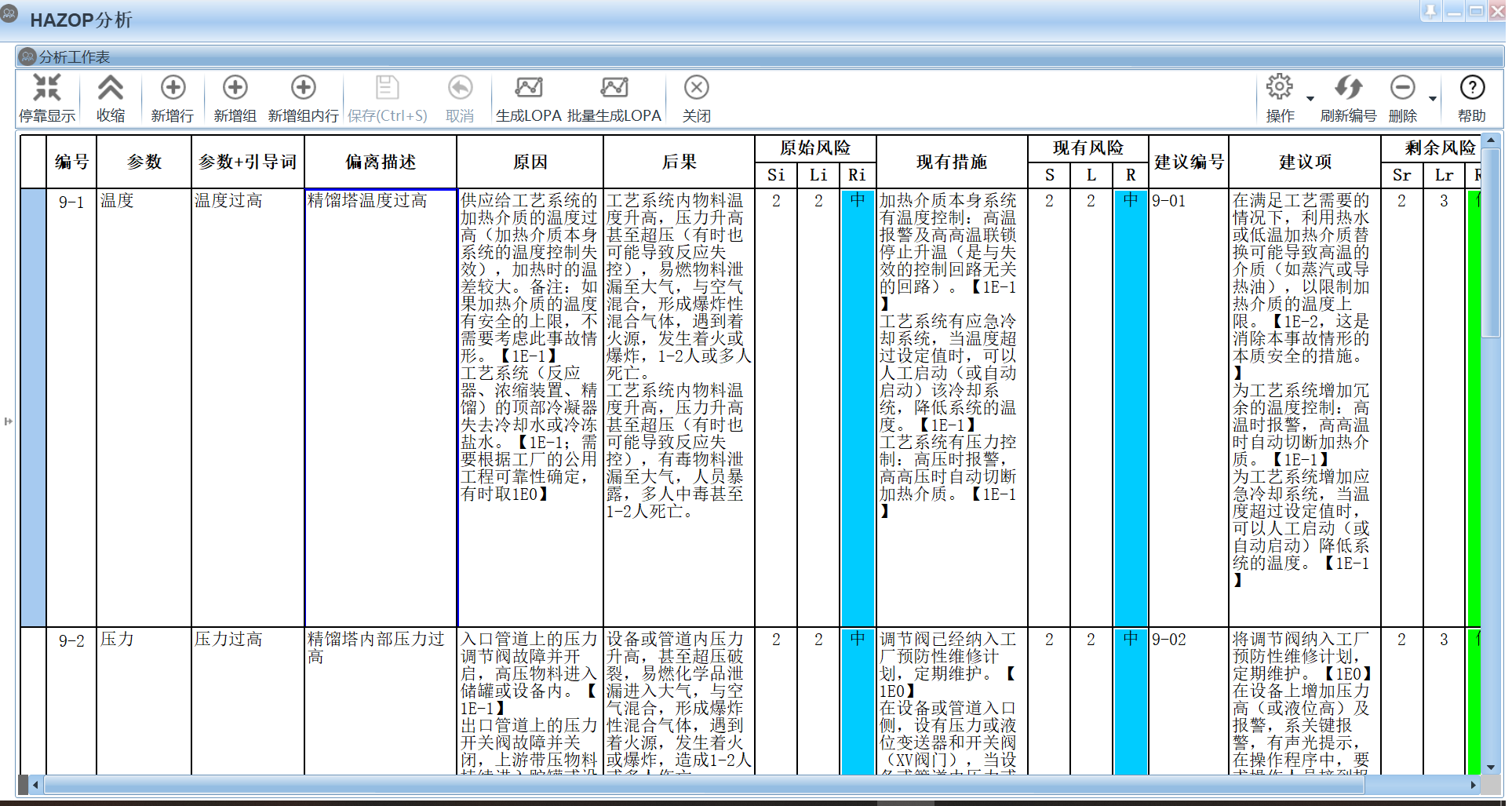Click the 9-1 number cell
This screenshot has height=806, width=1512.
click(x=71, y=407)
